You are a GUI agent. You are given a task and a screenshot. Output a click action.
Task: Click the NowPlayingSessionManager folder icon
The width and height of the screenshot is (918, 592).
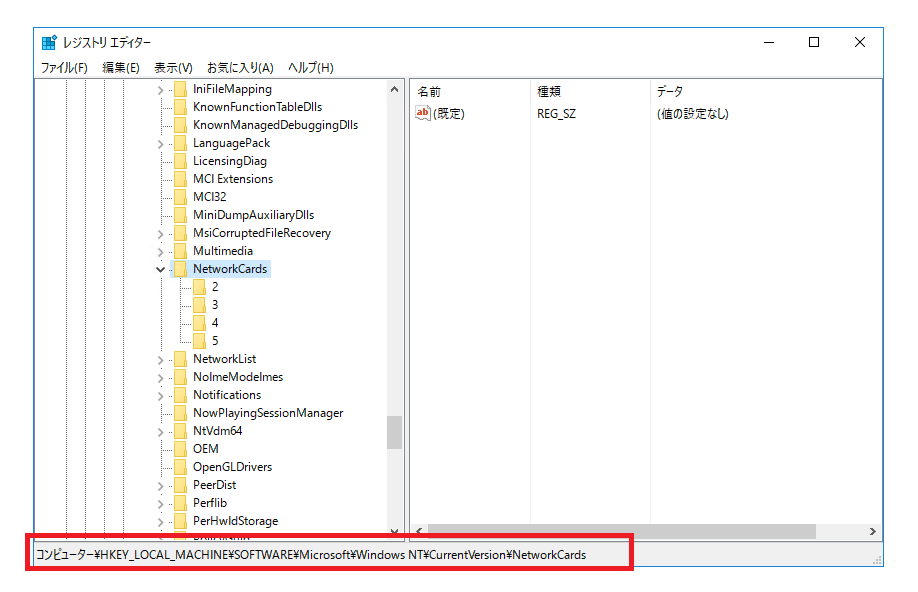tap(181, 413)
